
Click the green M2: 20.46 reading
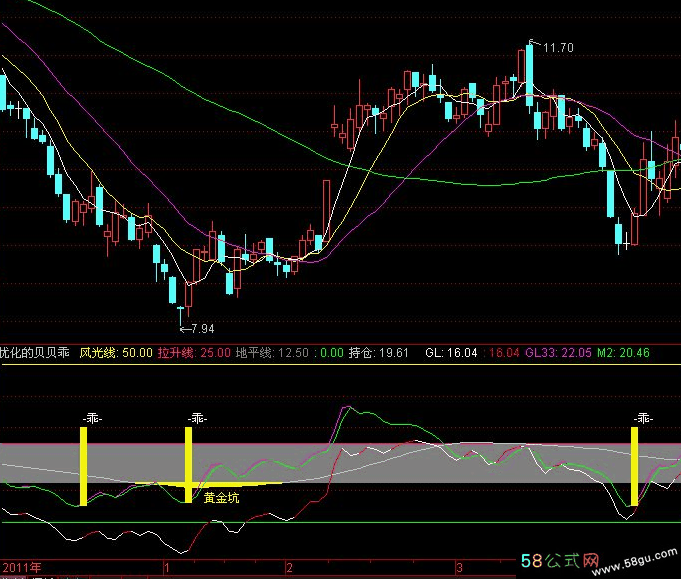coord(623,352)
